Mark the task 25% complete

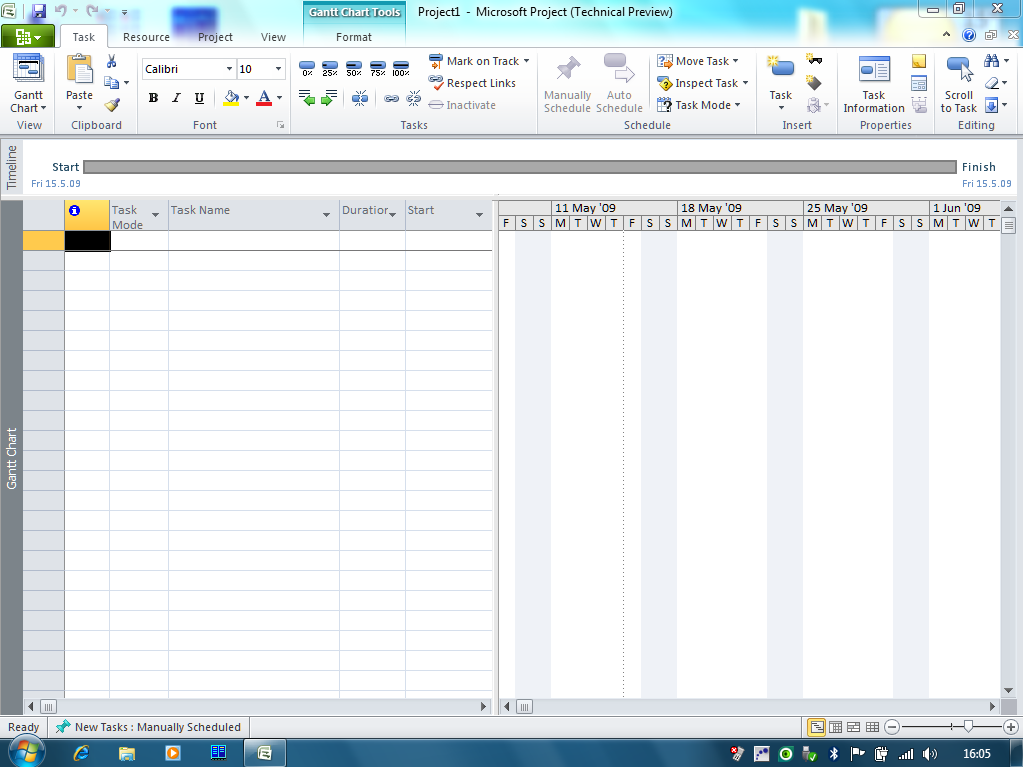point(330,68)
